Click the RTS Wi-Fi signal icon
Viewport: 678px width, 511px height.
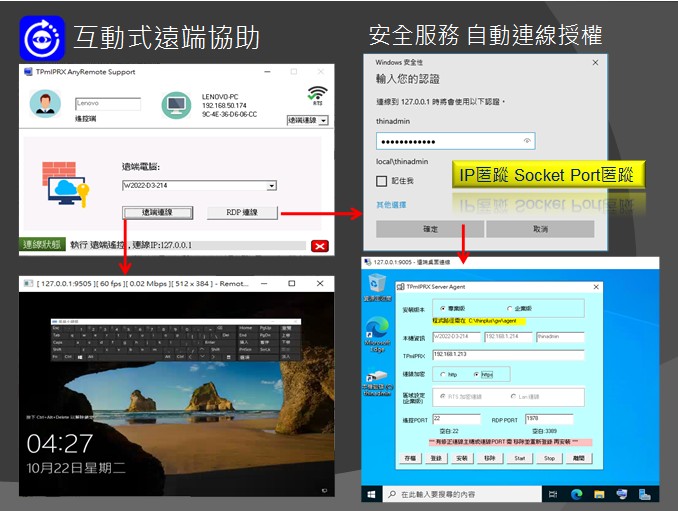coord(317,94)
